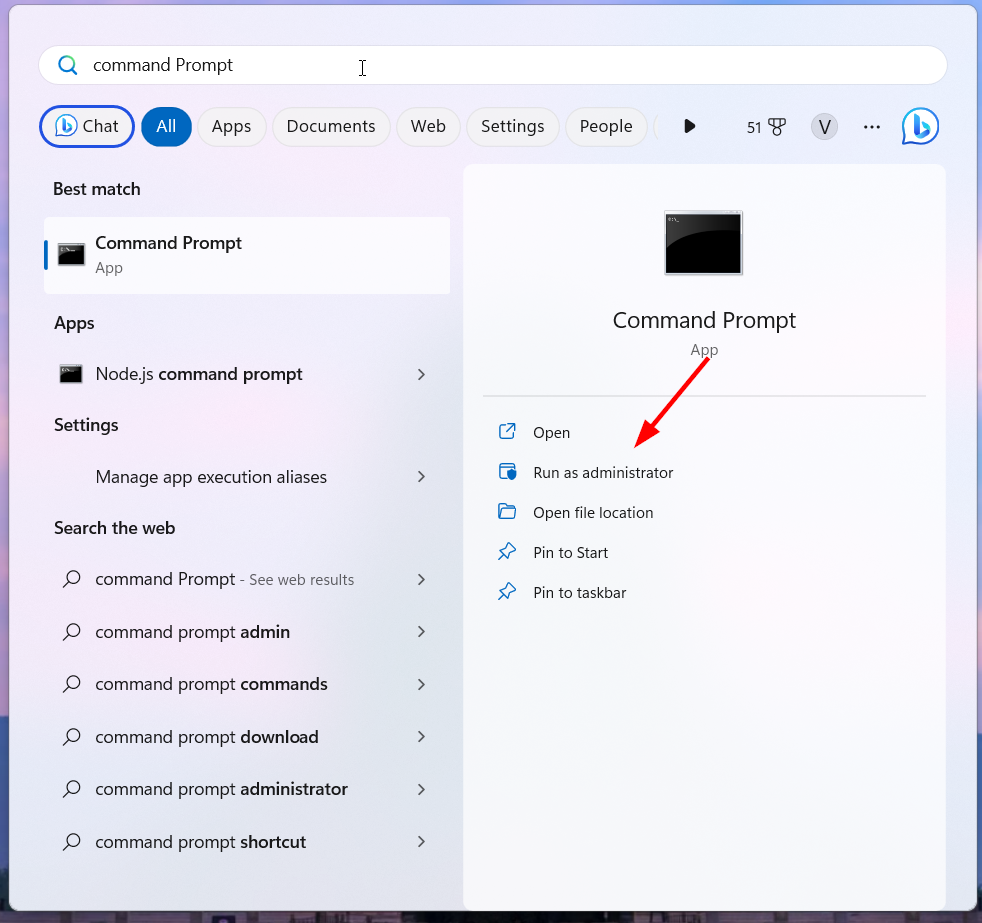Select the All filter tab

coord(166,126)
